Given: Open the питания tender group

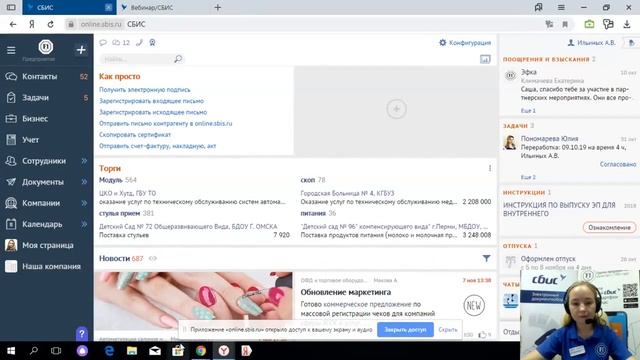Looking at the screenshot, I should (313, 213).
